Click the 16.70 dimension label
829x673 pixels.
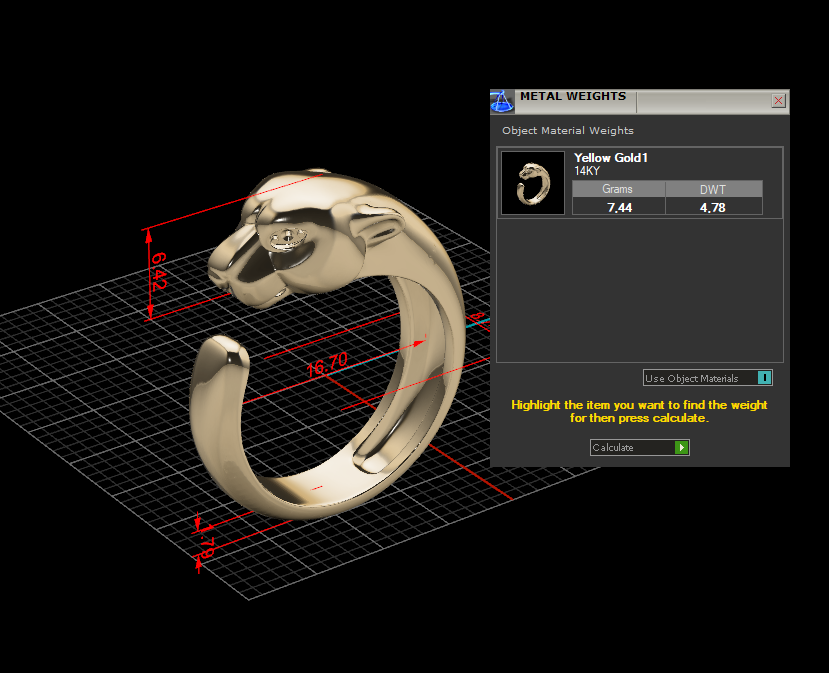click(327, 364)
